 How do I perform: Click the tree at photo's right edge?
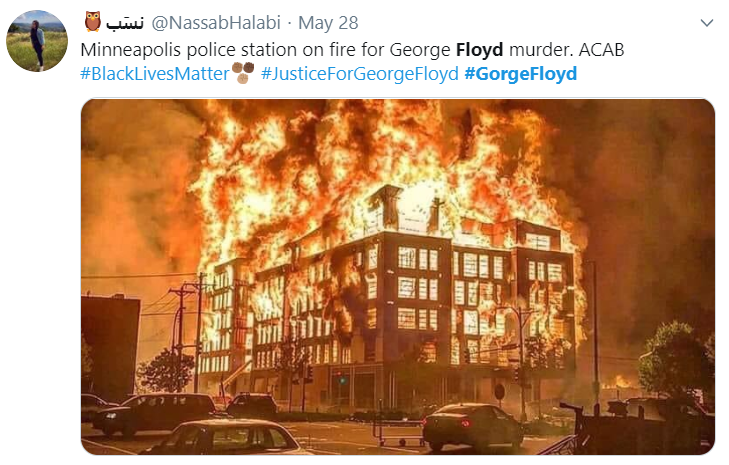pos(676,360)
